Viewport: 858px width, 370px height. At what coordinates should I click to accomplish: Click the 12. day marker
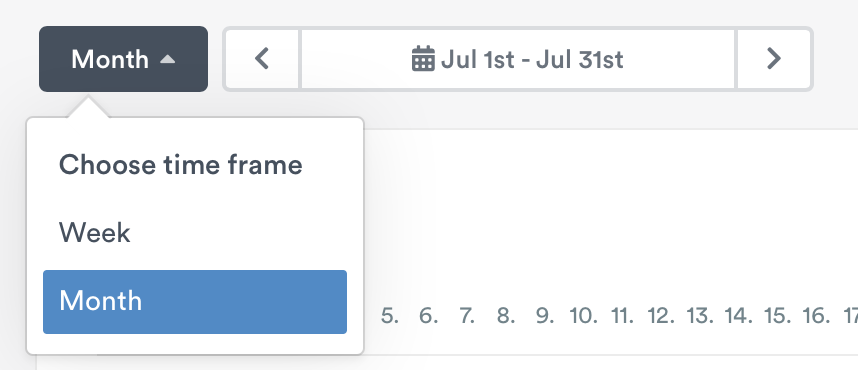(x=661, y=316)
